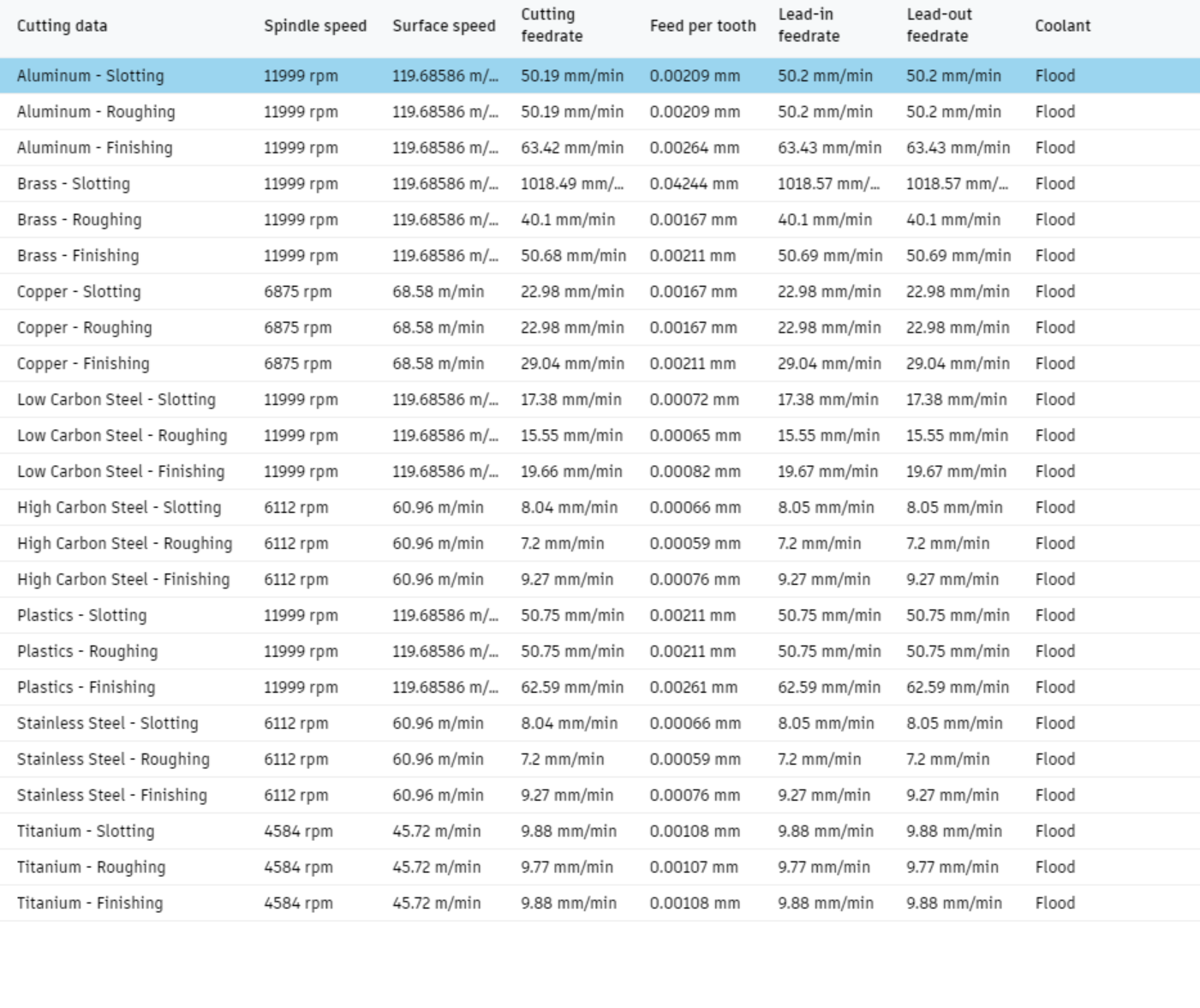
Task: Click the 0.00261 mm feed per tooth cell
Action: pos(693,687)
